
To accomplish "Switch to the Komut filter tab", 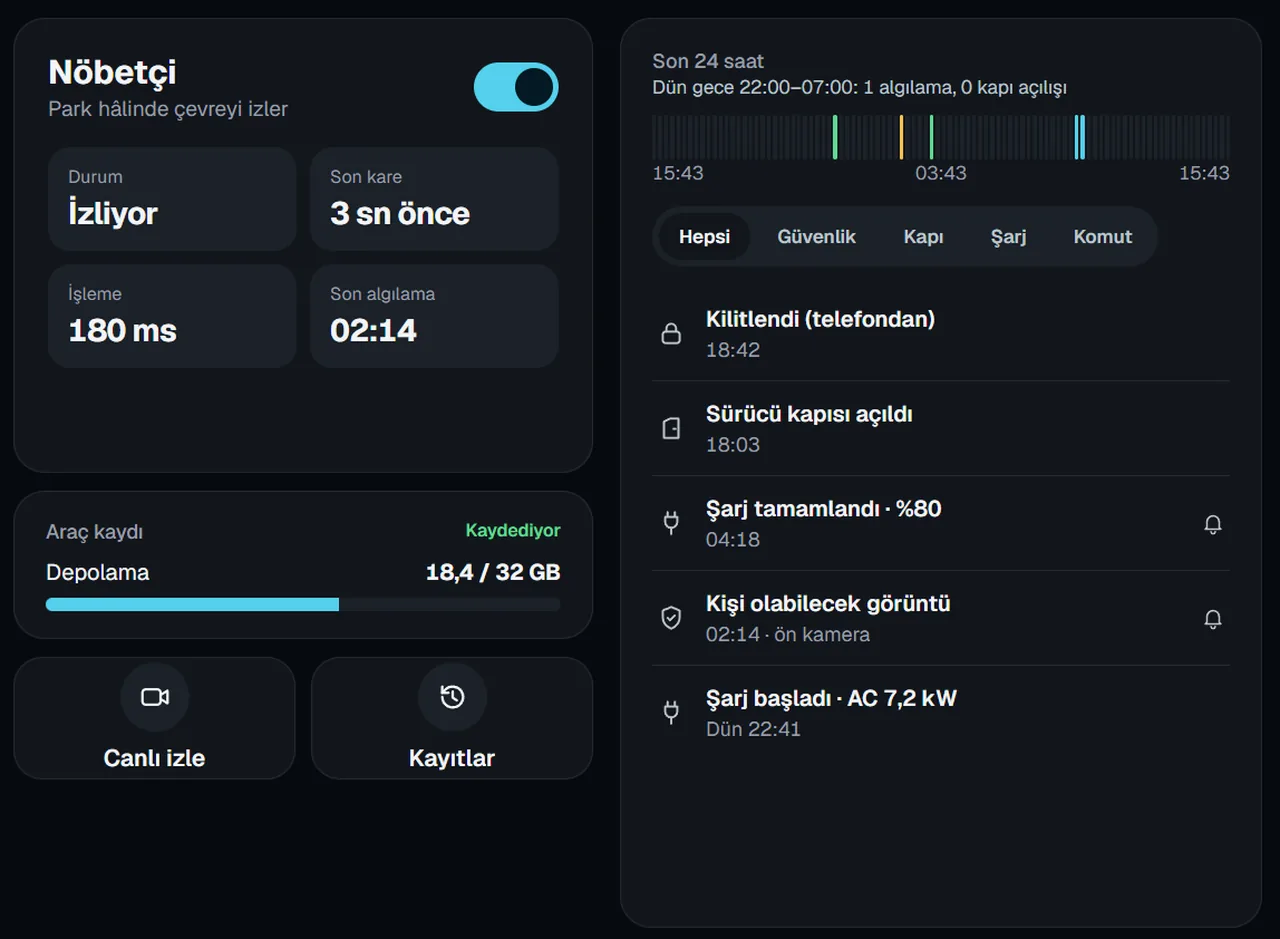I will coord(1103,237).
